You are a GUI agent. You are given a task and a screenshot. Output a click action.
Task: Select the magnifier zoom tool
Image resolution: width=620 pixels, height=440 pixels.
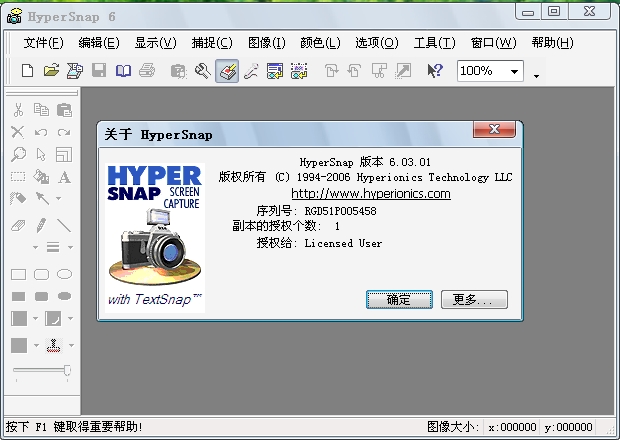18,155
